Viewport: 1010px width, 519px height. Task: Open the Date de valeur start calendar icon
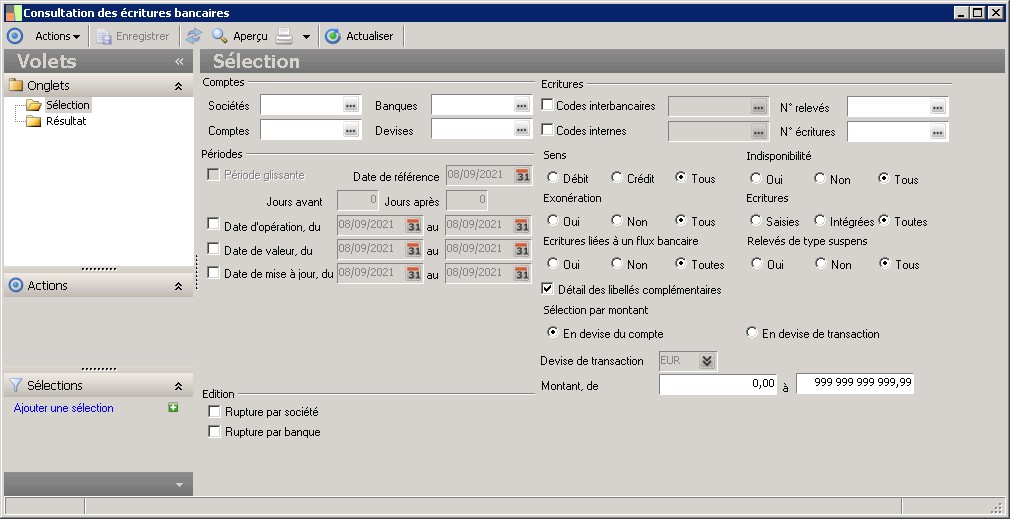click(x=414, y=250)
